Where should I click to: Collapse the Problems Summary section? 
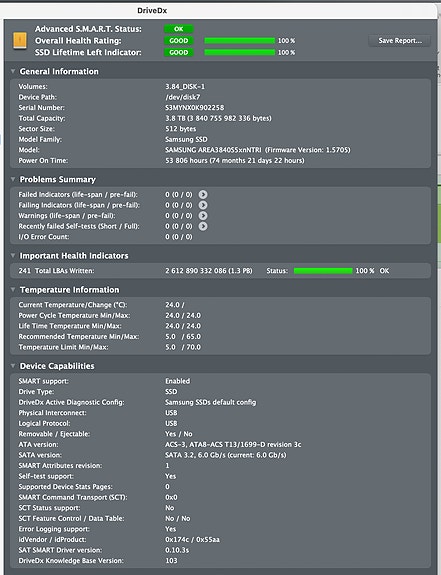click(x=13, y=179)
